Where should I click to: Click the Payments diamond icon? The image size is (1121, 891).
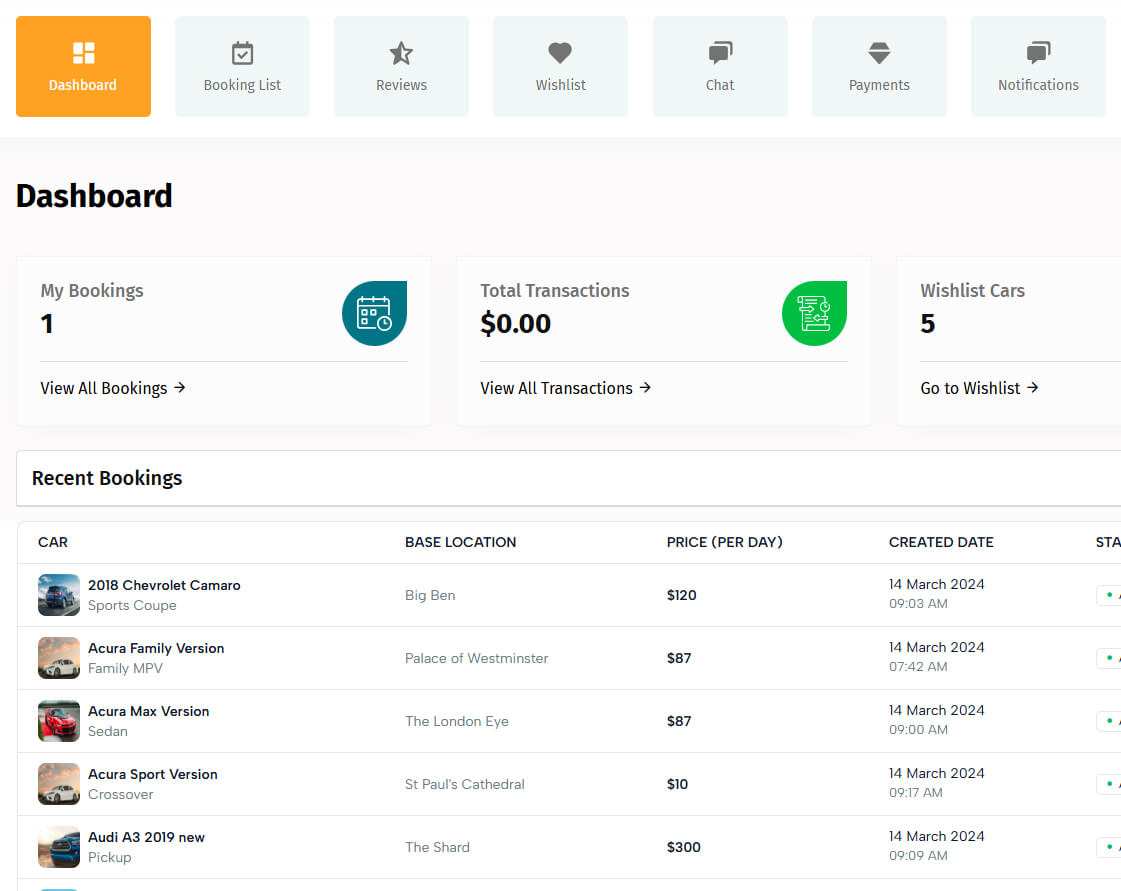coord(879,53)
